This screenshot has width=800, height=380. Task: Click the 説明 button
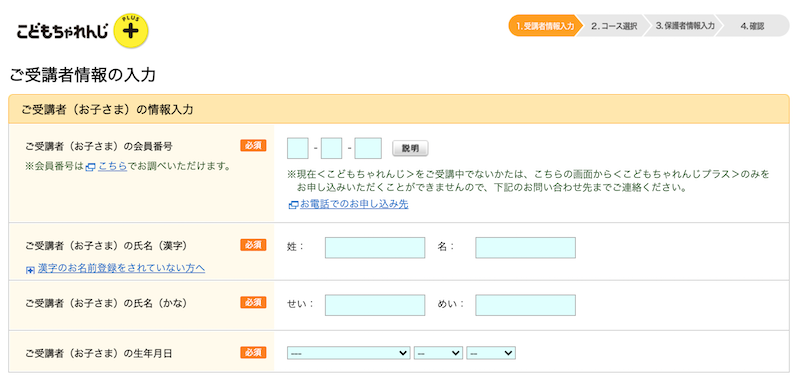(410, 148)
